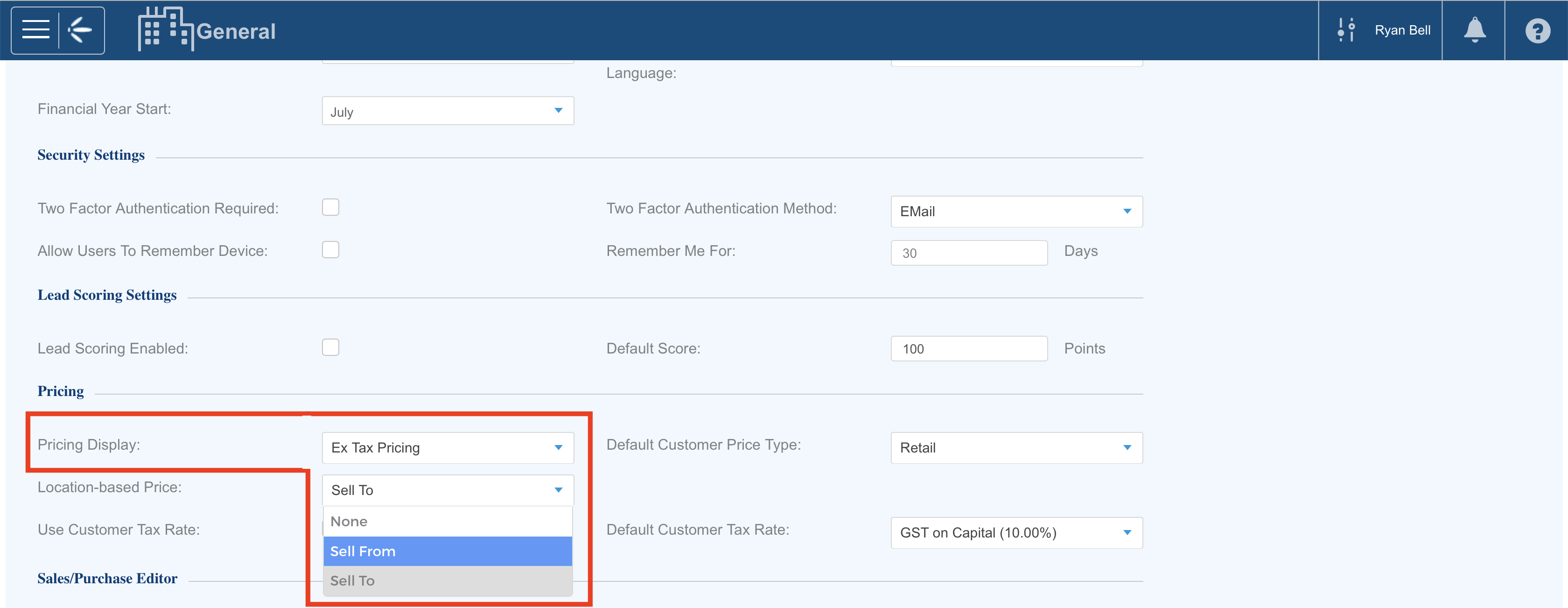Tick Two Factor Authentication Required checkbox
The image size is (1568, 608).
click(x=330, y=207)
